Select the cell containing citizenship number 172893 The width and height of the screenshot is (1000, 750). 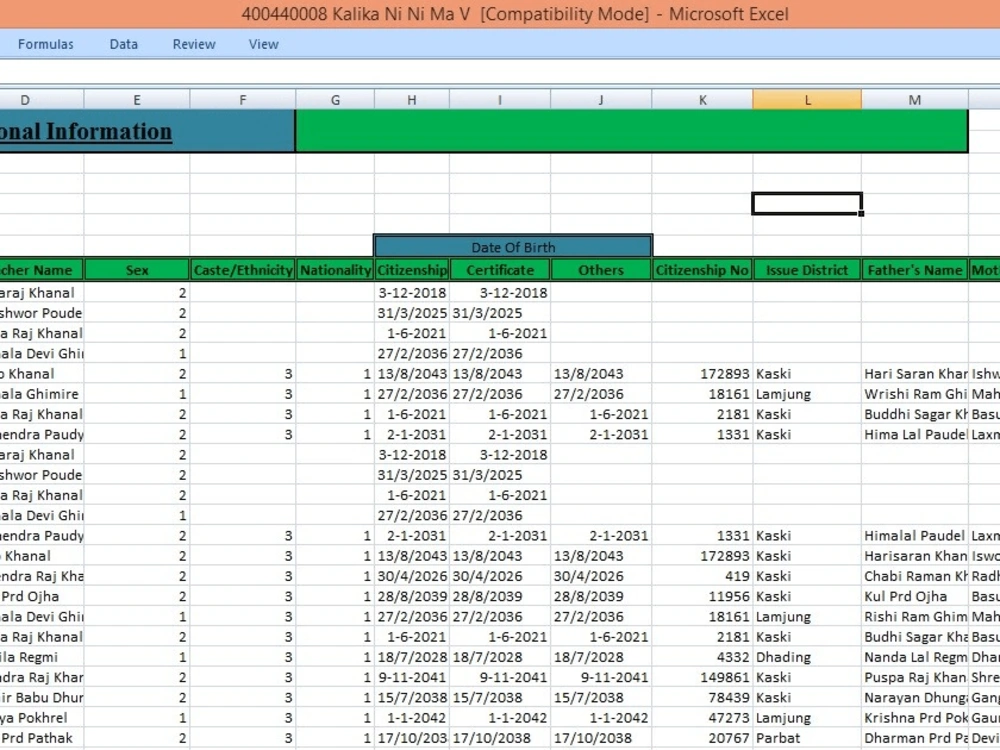(703, 373)
